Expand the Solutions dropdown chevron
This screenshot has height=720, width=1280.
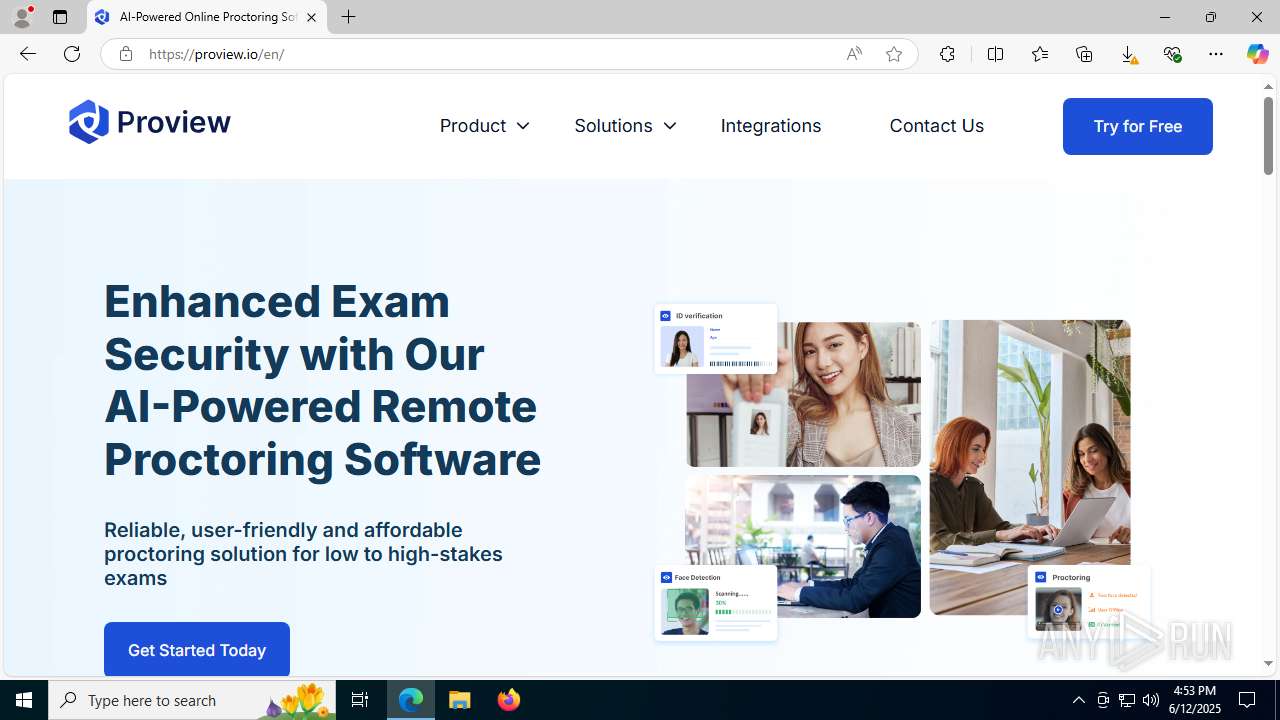669,126
